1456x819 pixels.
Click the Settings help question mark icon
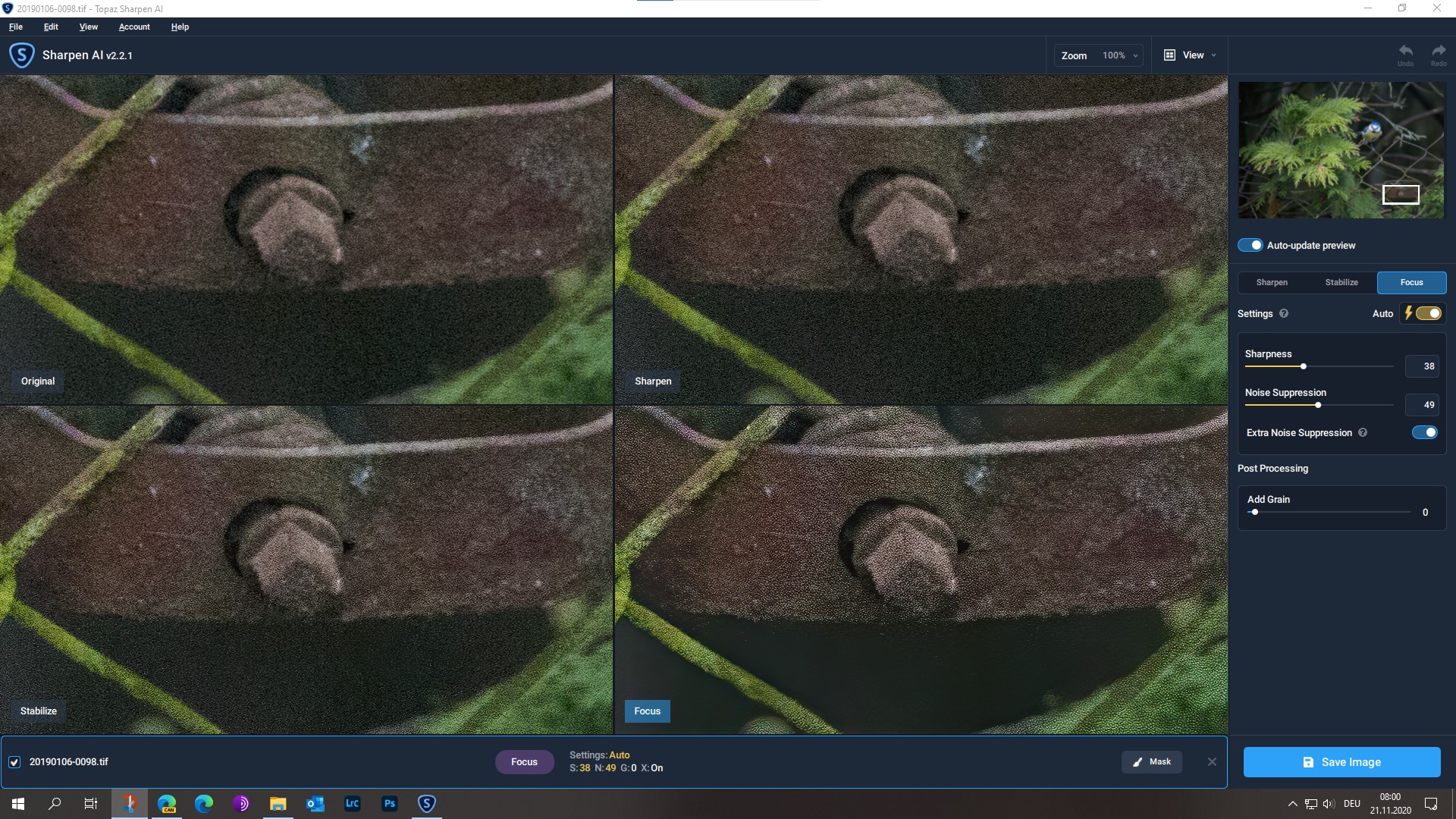point(1284,313)
